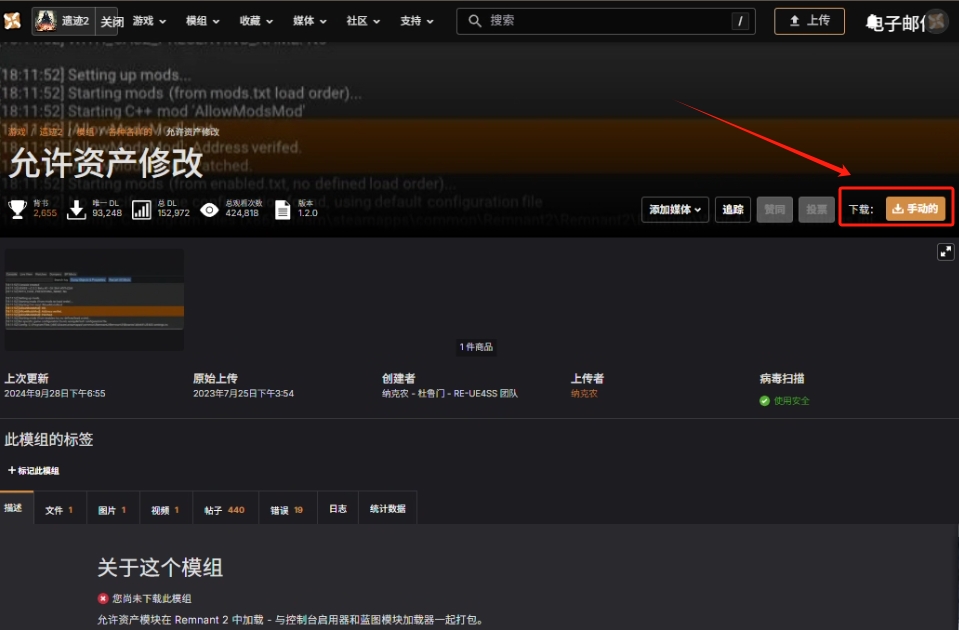The width and height of the screenshot is (959, 630).
Task: Click the 原始上传 date 2023年7月25日下午3:54
Action: pos(243,393)
